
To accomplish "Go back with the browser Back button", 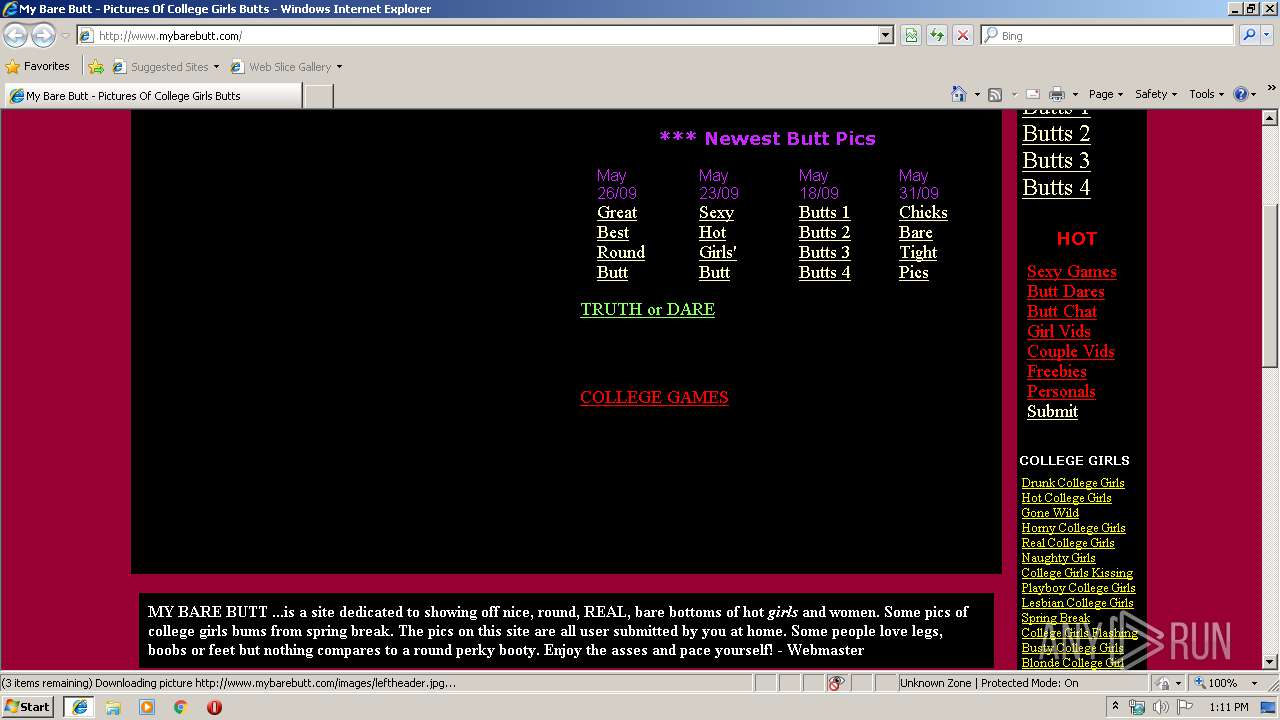I will click(16, 35).
